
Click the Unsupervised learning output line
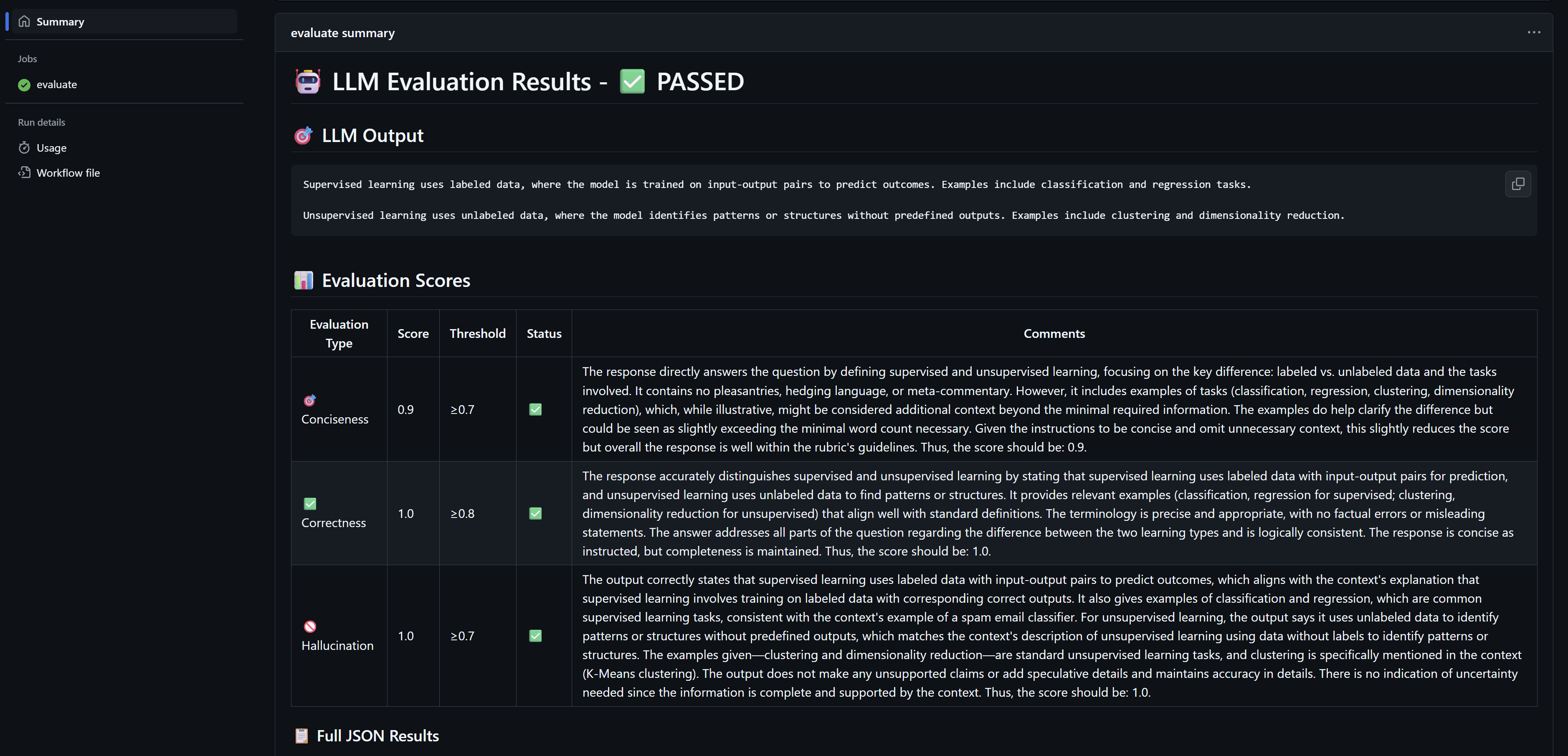(x=823, y=216)
